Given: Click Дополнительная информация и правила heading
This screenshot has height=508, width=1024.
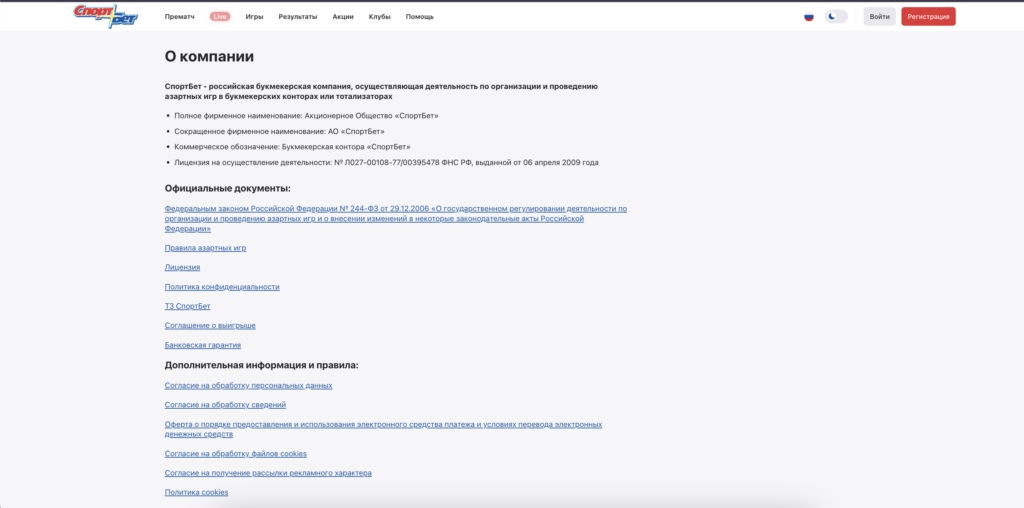Looking at the screenshot, I should coord(261,366).
